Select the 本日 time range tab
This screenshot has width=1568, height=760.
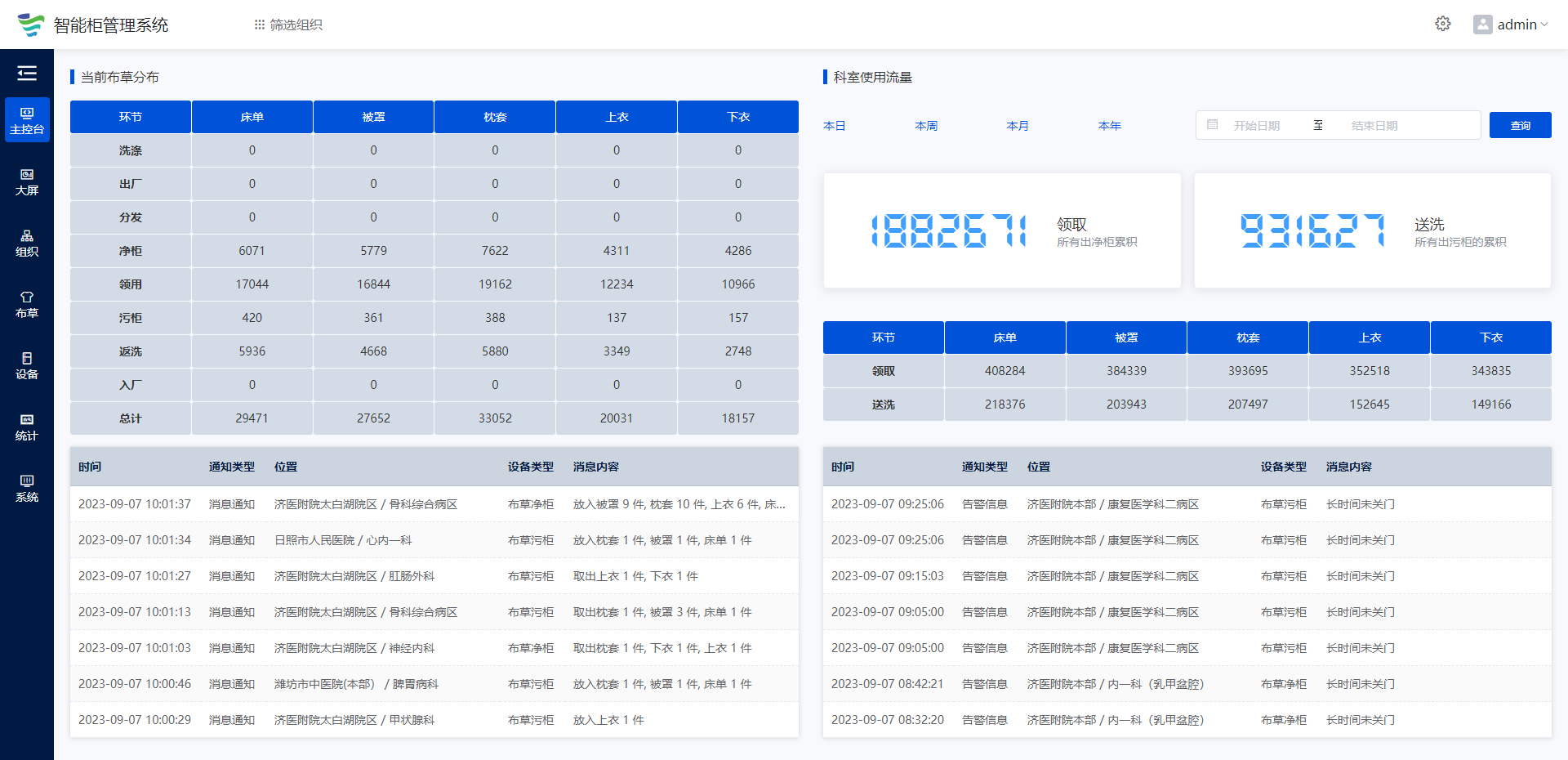point(835,126)
